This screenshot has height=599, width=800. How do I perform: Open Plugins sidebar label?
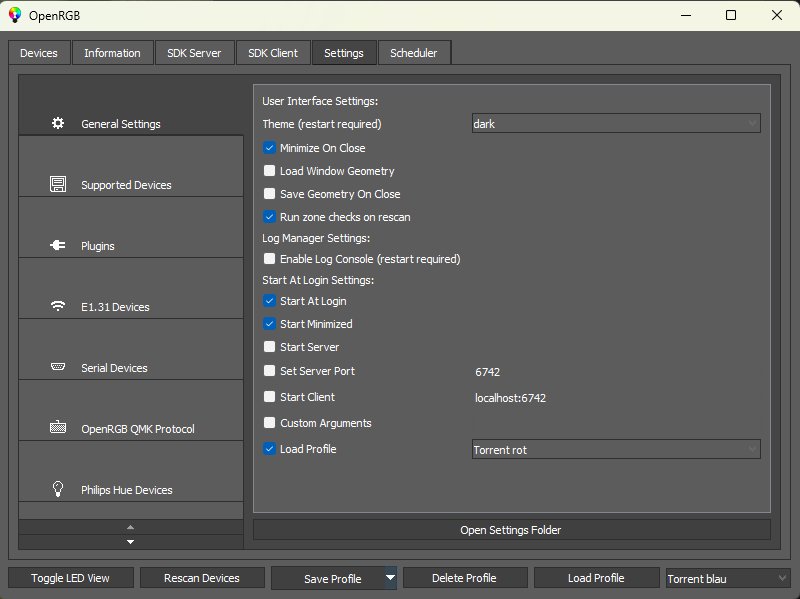click(98, 246)
